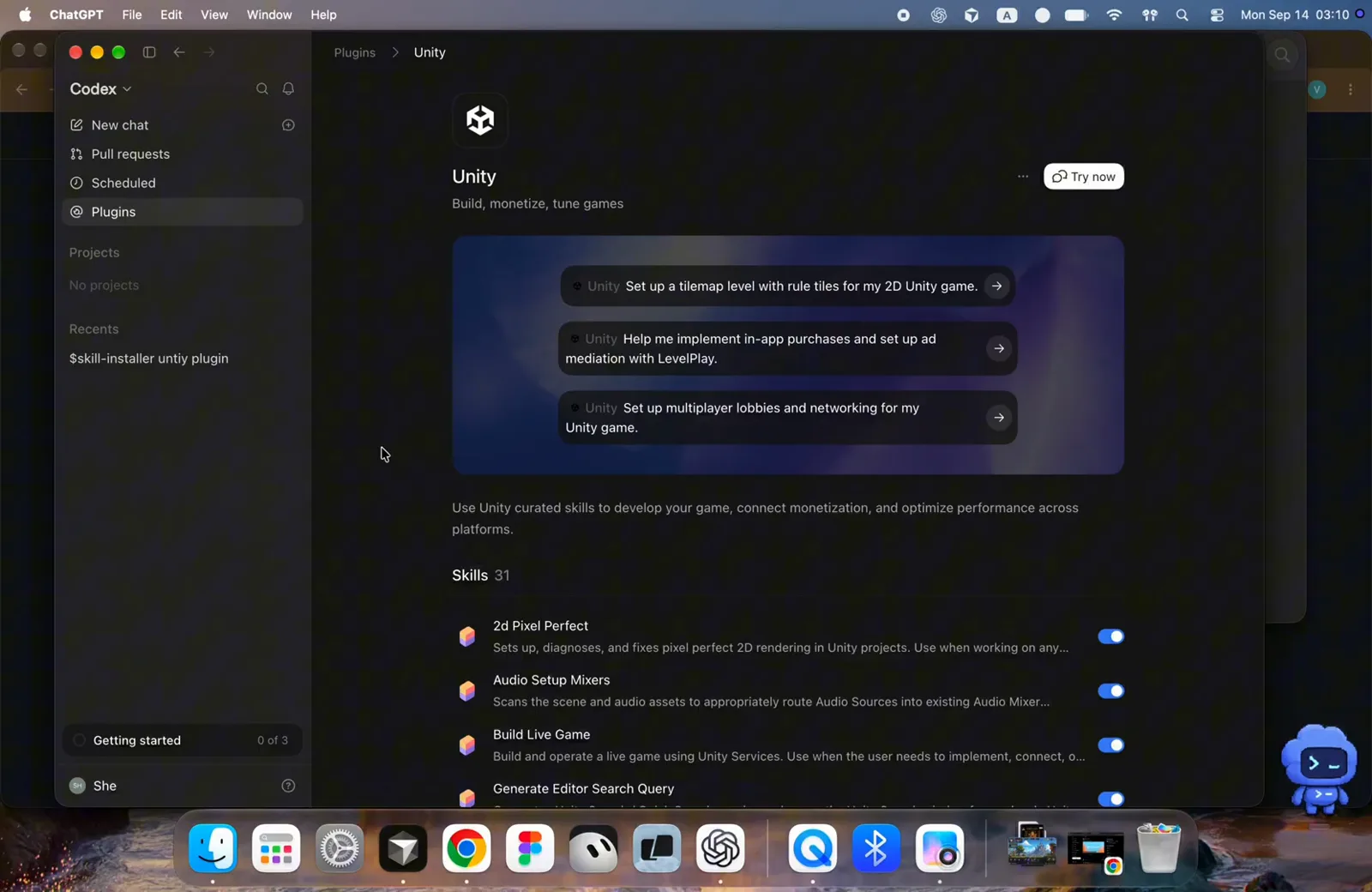Click the Audio Setup Mixers skill icon

coord(467,690)
